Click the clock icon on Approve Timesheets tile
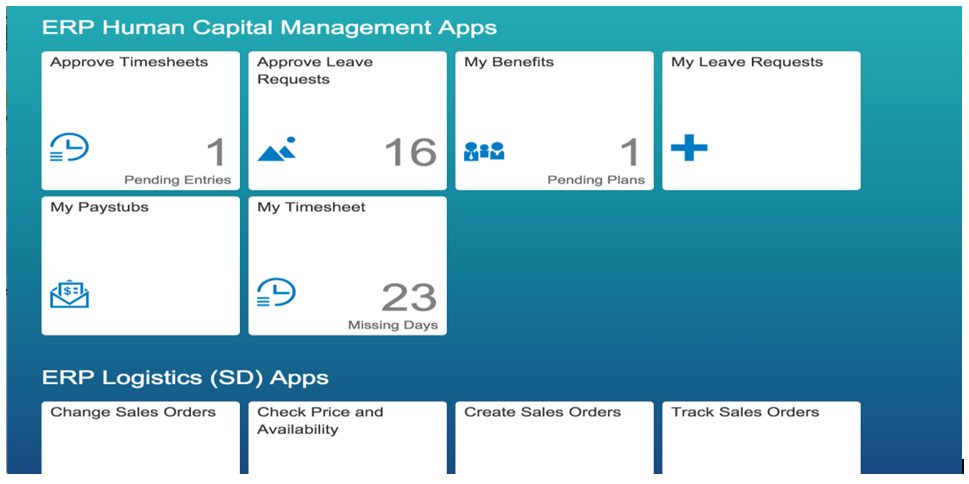 click(69, 148)
